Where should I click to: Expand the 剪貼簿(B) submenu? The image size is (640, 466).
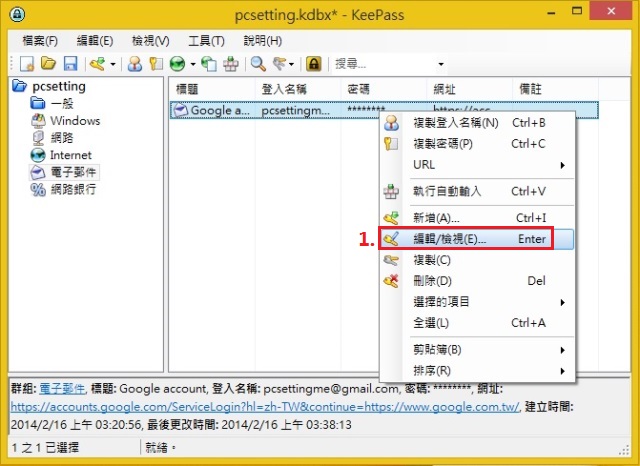(477, 350)
